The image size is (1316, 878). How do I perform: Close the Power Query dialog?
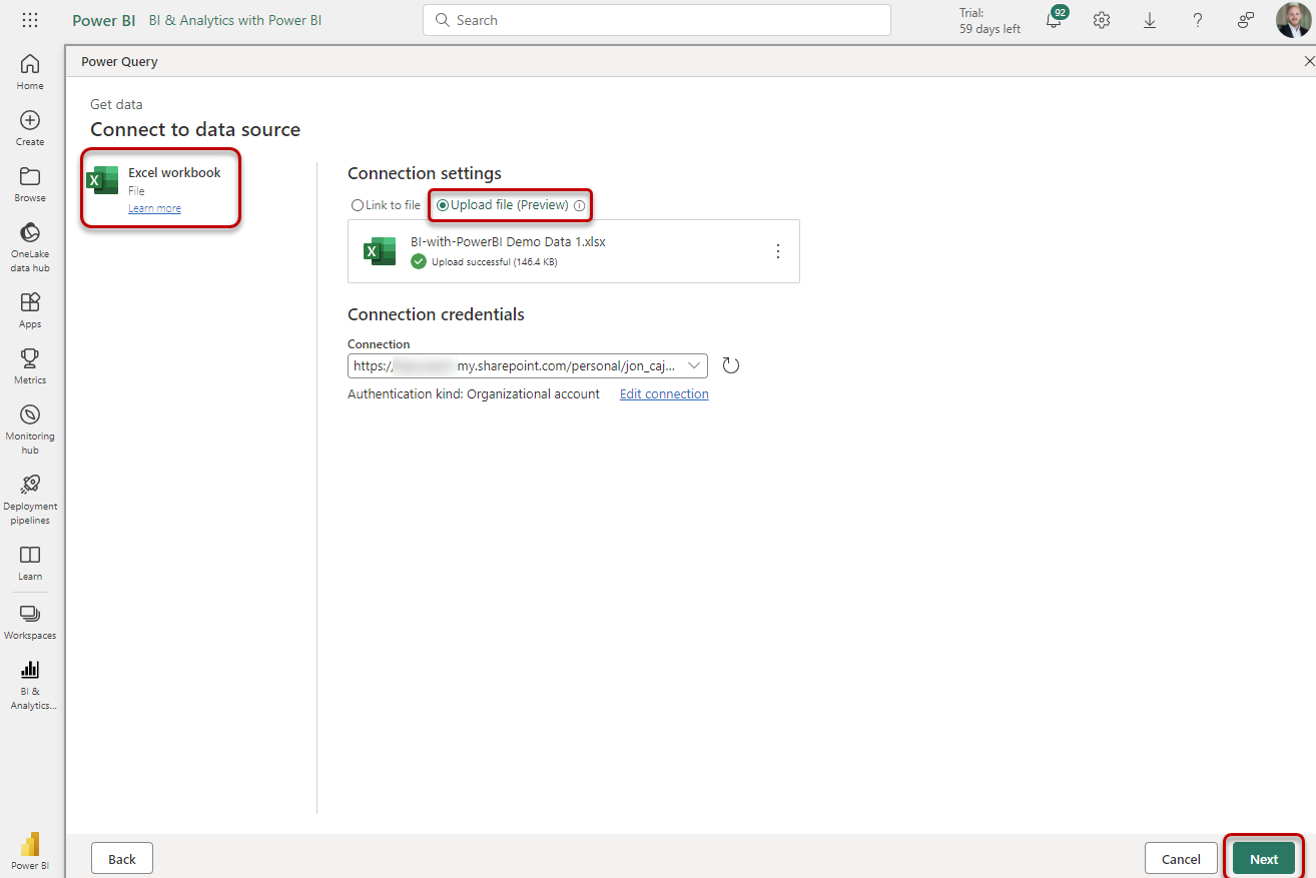(x=1309, y=61)
